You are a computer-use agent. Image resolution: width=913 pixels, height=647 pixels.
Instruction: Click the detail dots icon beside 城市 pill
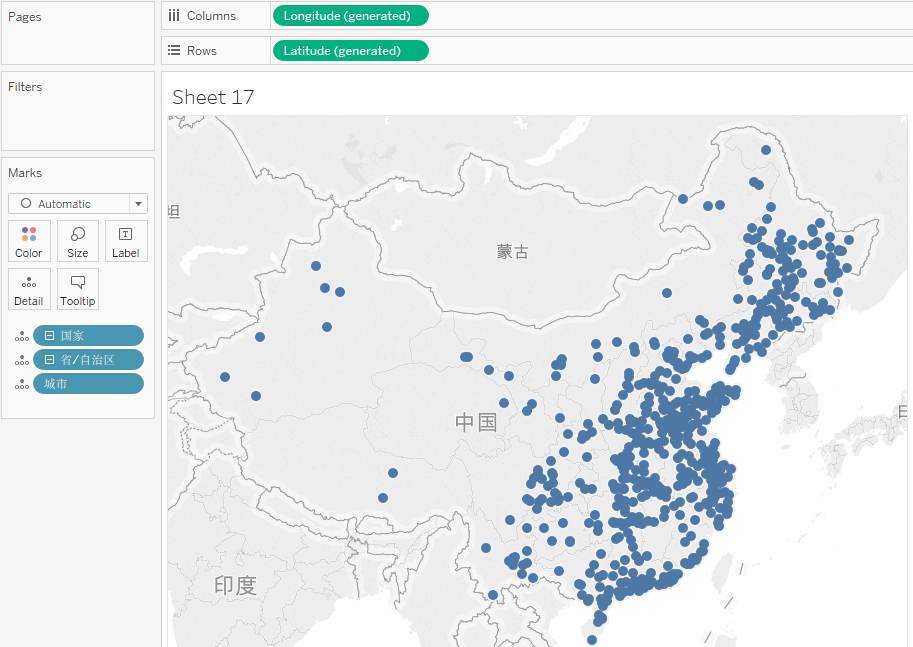click(22, 383)
